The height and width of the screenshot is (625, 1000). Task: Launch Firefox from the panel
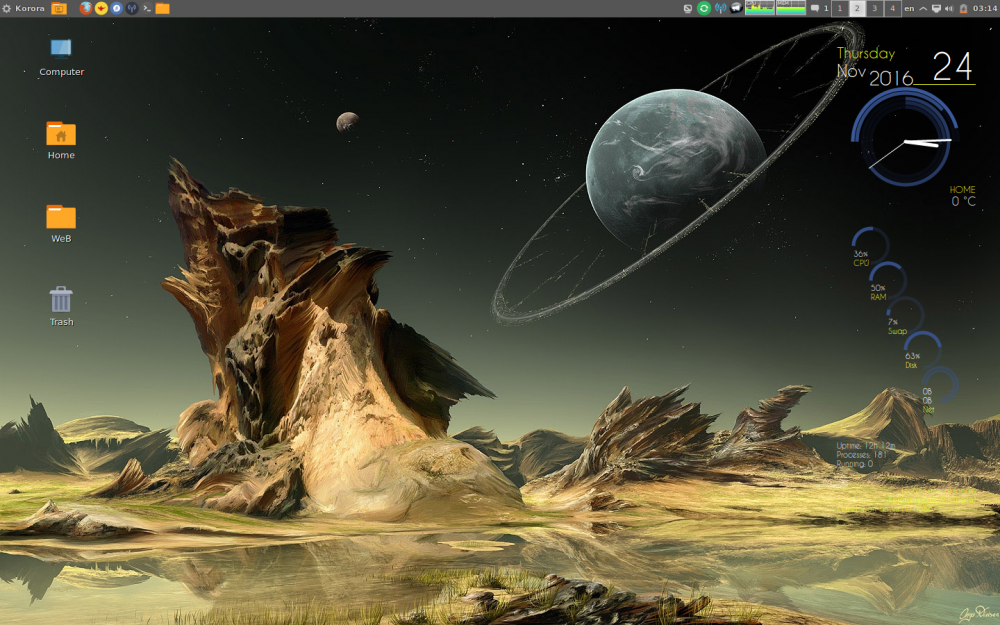coord(85,8)
